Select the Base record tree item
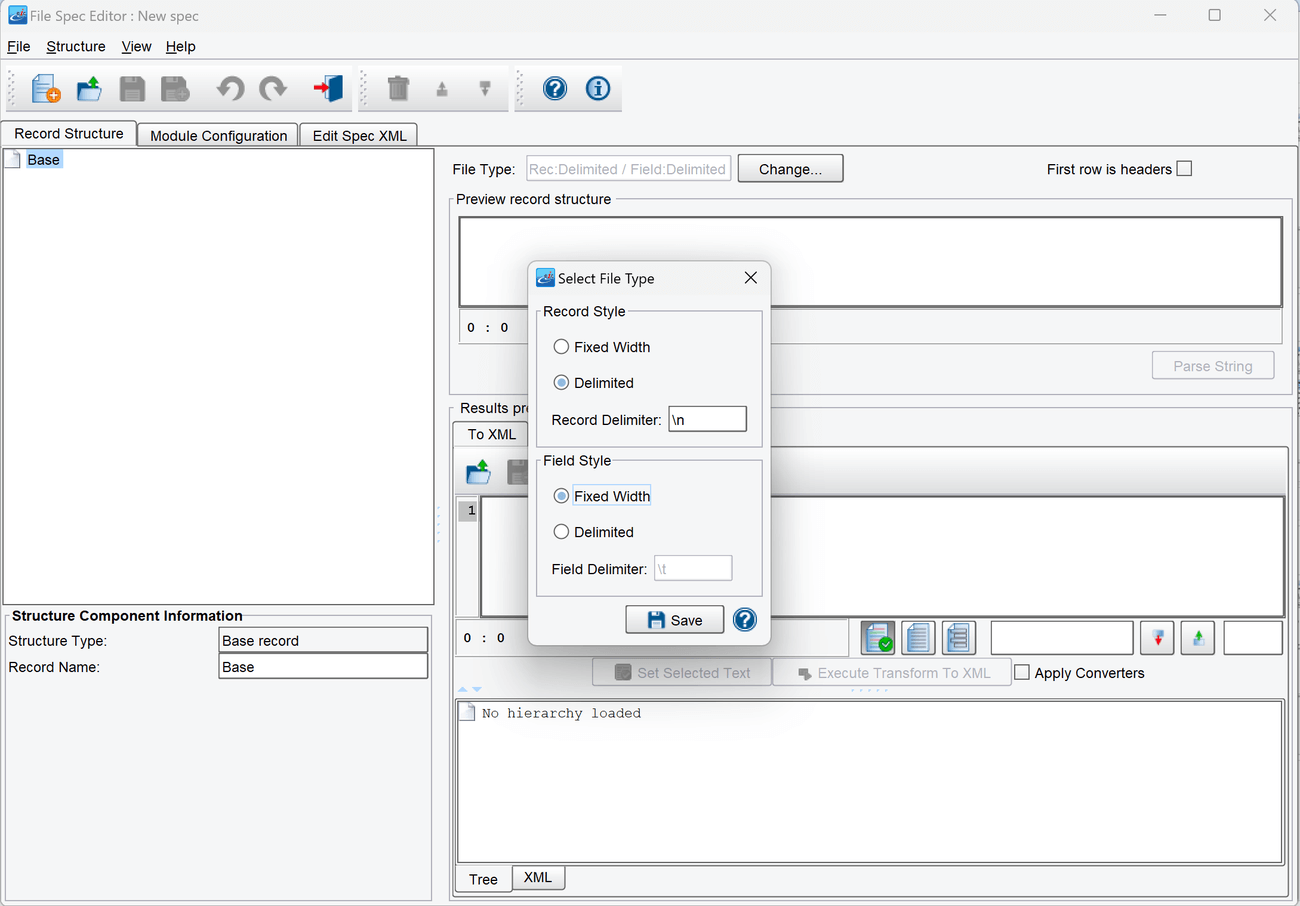Image resolution: width=1300 pixels, height=906 pixels. [43, 160]
